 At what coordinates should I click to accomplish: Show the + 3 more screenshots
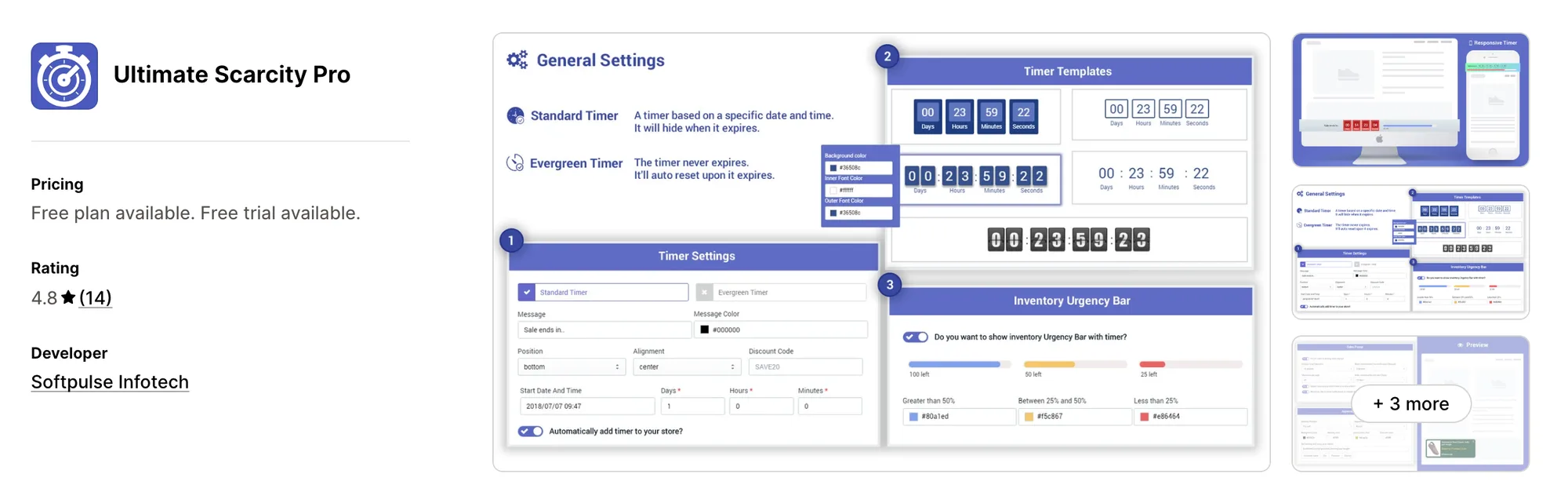point(1410,403)
